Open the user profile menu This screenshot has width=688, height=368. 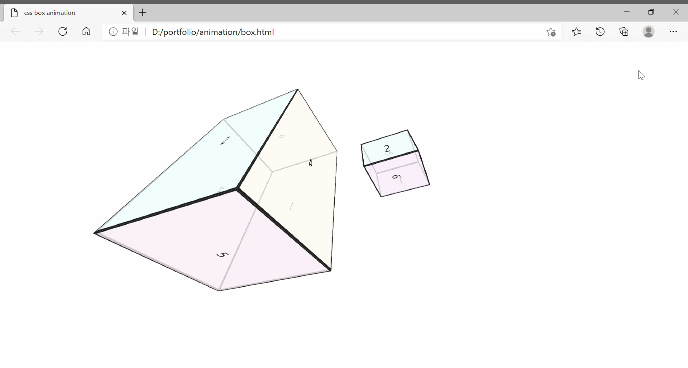pyautogui.click(x=649, y=32)
